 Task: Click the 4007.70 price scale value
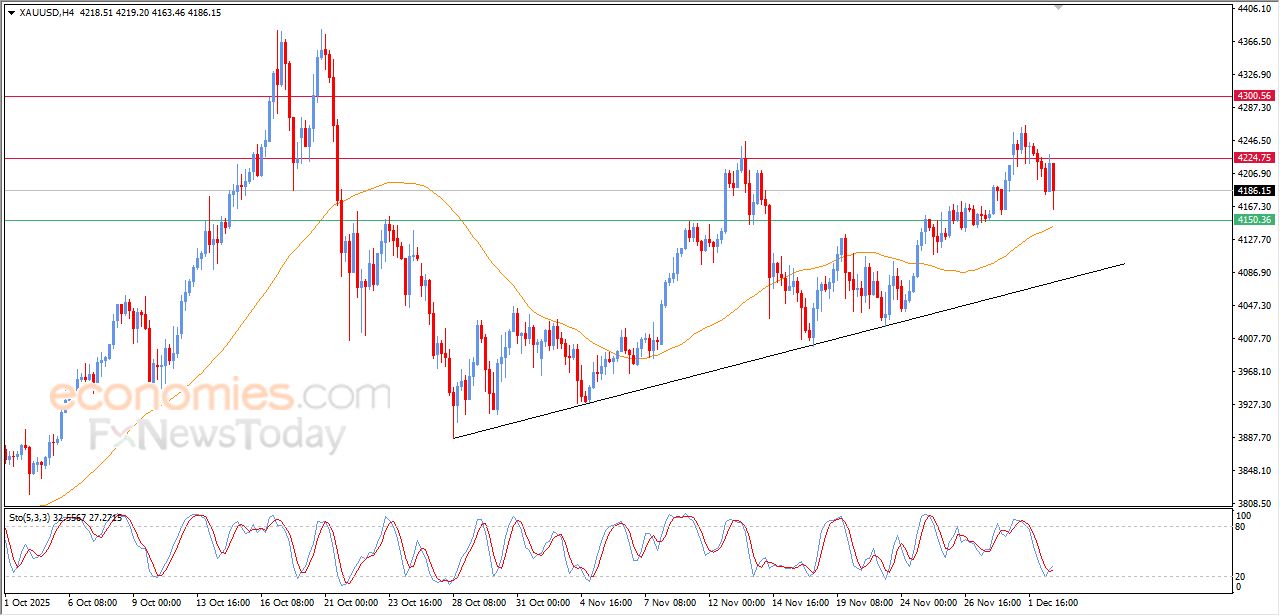coord(1253,338)
